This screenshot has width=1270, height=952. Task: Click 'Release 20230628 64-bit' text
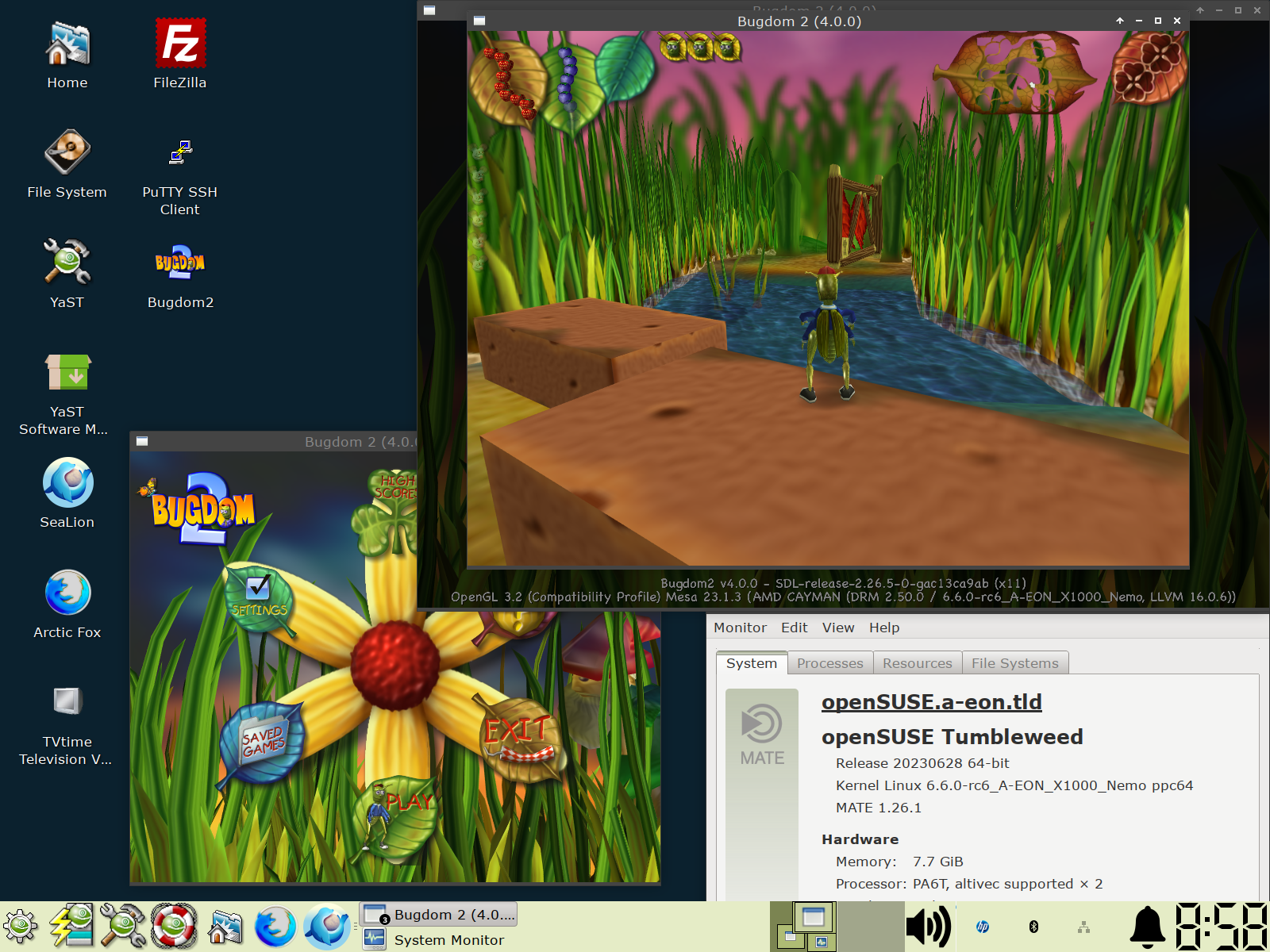(922, 763)
